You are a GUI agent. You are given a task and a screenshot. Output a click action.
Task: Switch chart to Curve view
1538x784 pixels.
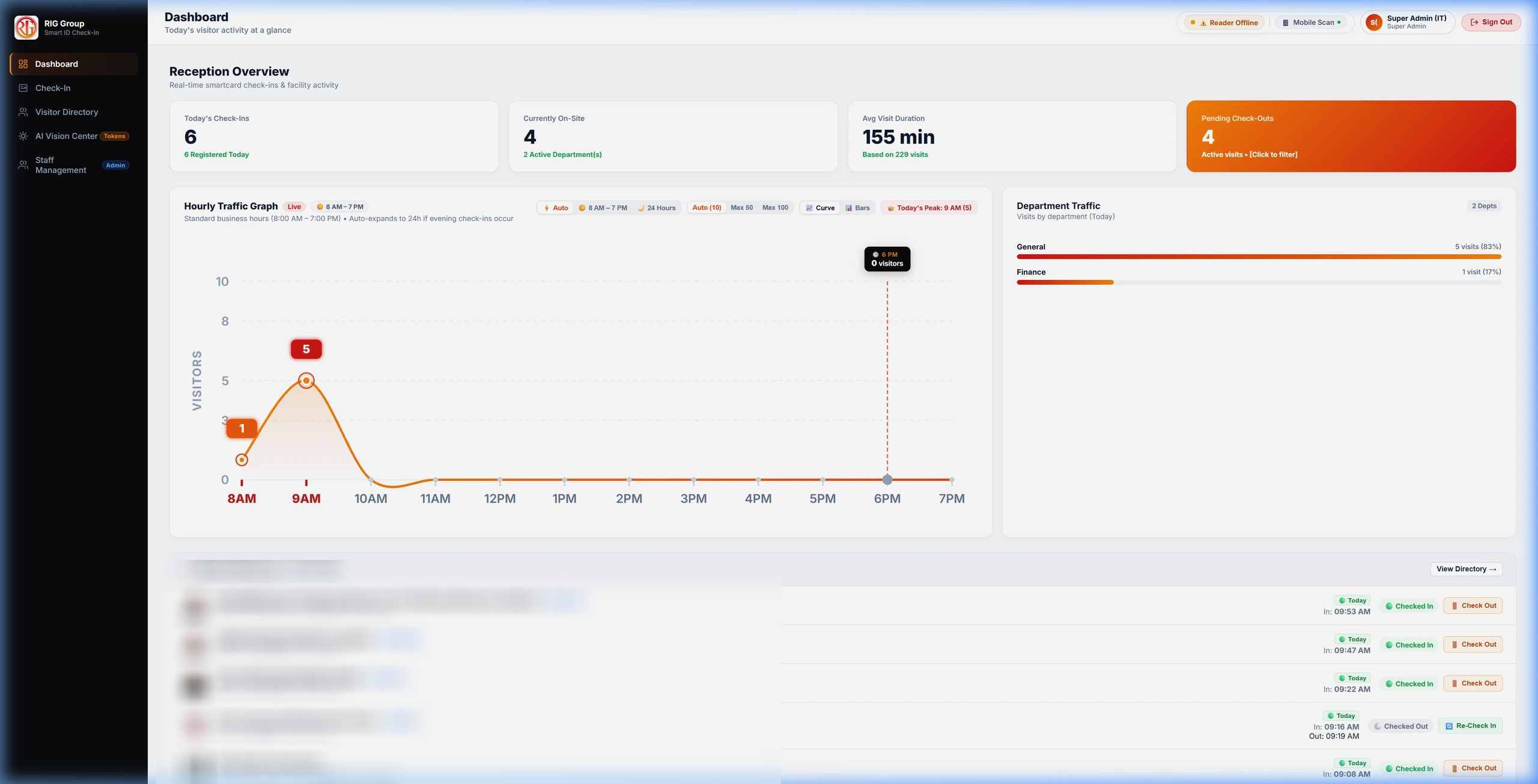tap(820, 208)
